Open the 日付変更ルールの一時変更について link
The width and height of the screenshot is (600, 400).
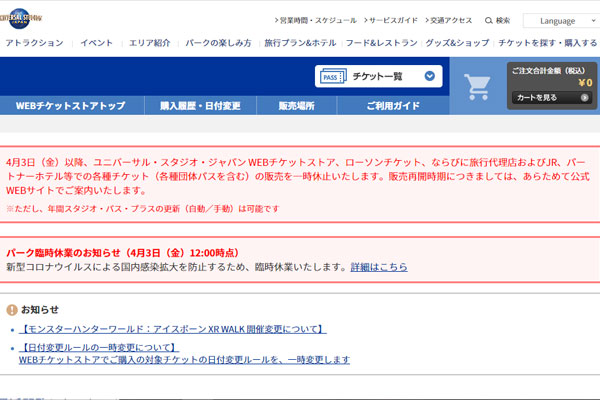pyautogui.click(x=99, y=348)
